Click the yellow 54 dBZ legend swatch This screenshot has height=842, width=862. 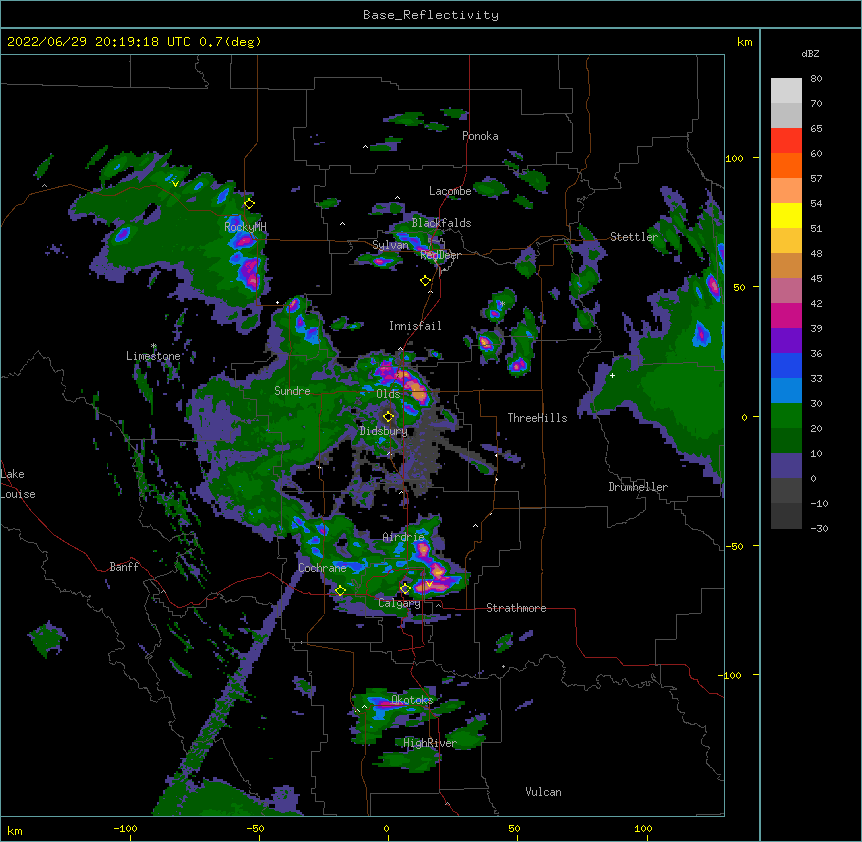786,215
